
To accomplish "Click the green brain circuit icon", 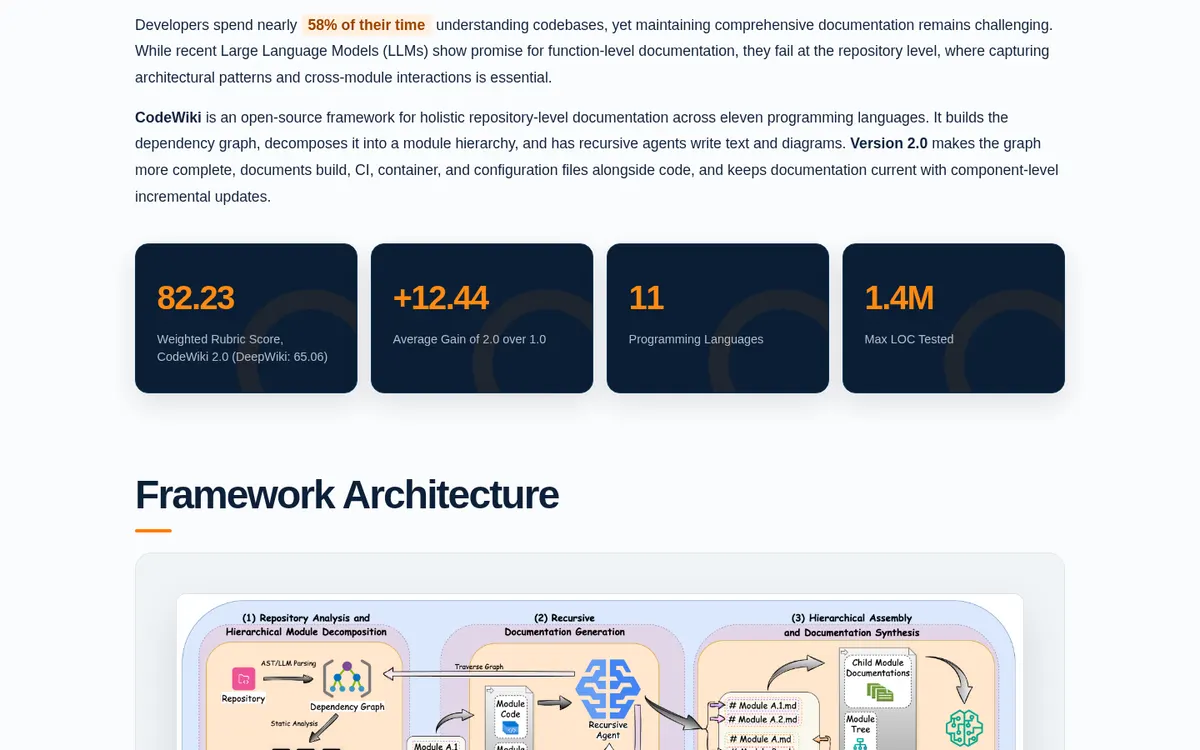I will coord(965,728).
